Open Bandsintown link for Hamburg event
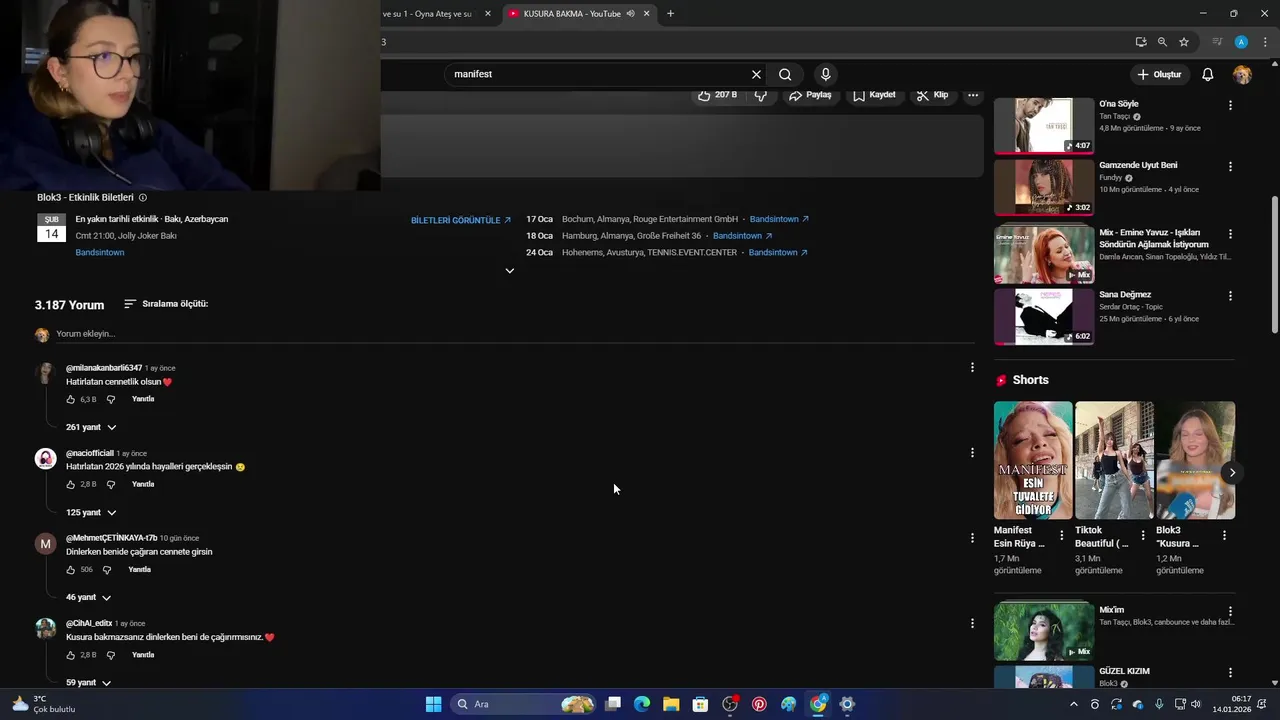Screen dimensions: 1280x720 point(742,236)
